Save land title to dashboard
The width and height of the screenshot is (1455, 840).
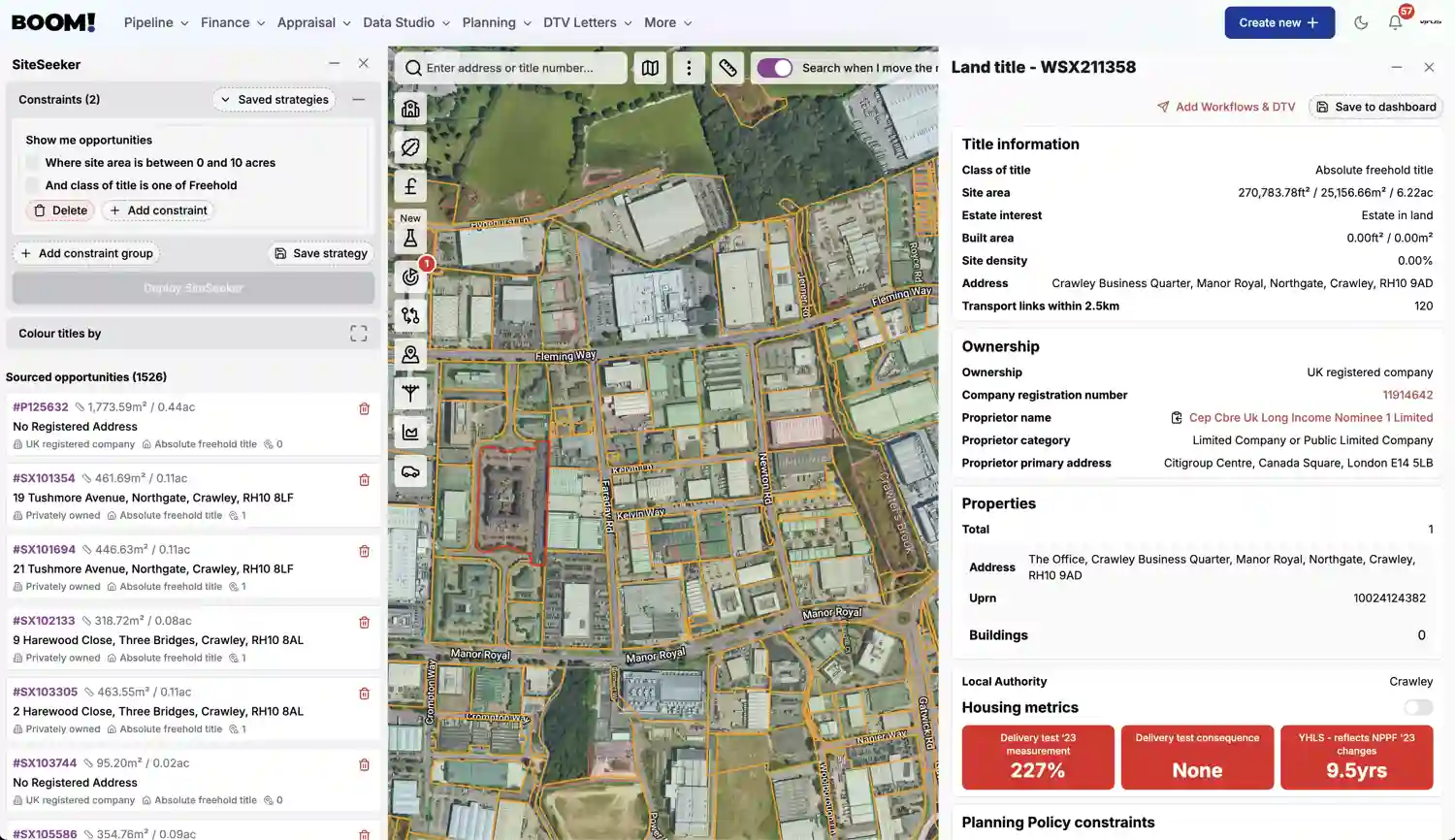[x=1375, y=107]
